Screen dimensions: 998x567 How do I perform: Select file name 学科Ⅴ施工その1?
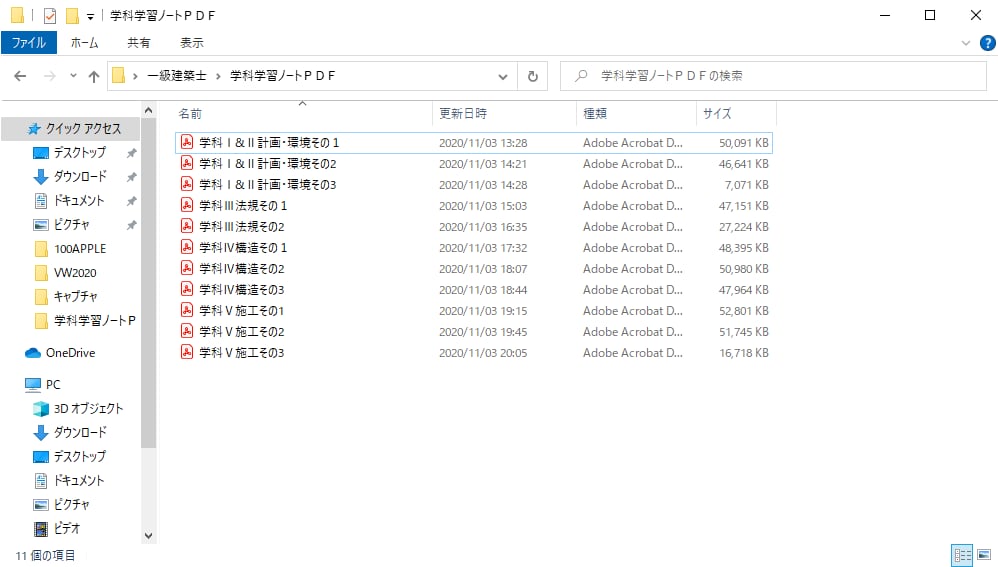click(242, 311)
